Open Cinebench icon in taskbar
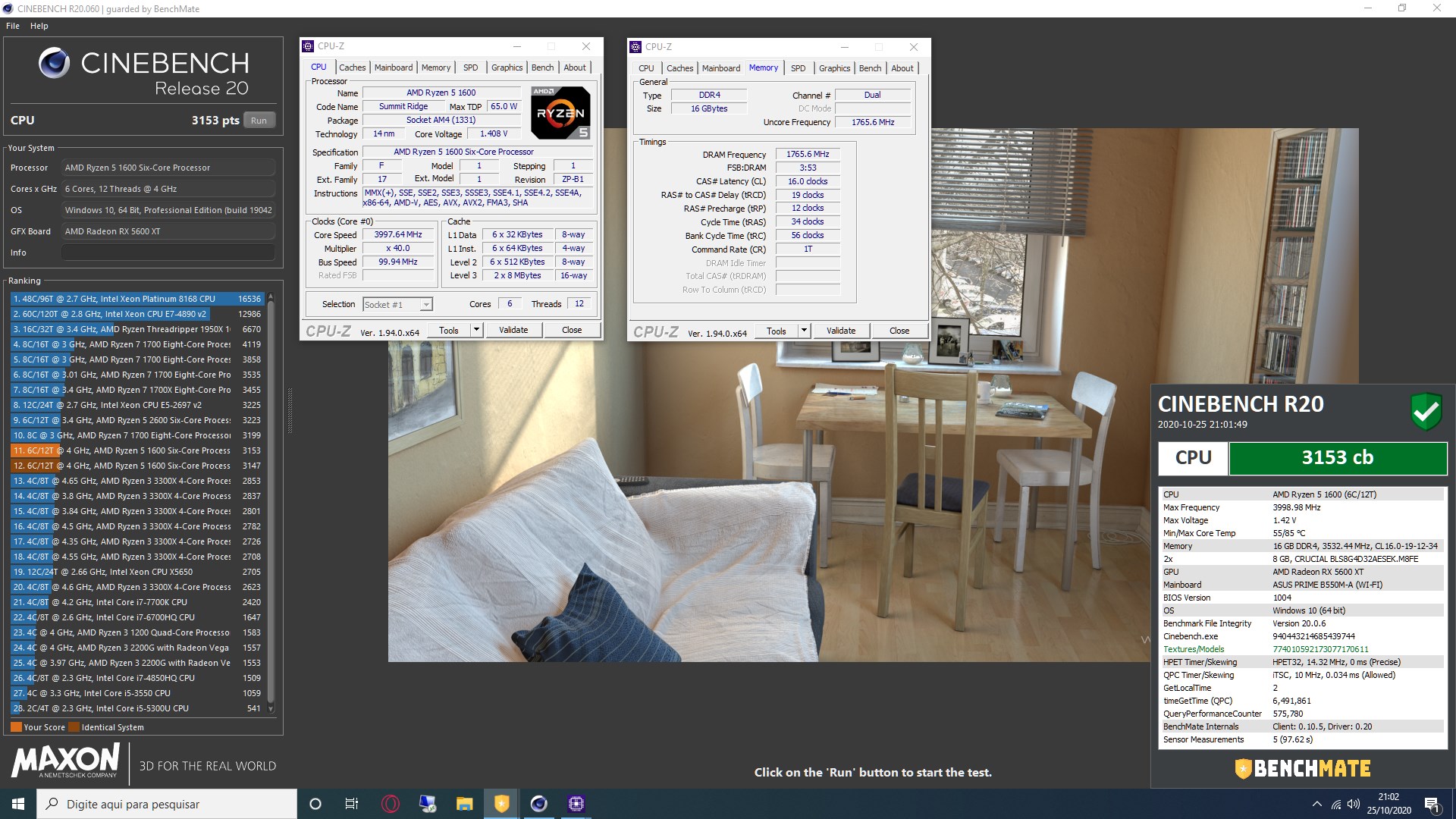Screen dimensions: 1456x819 pyautogui.click(x=538, y=804)
